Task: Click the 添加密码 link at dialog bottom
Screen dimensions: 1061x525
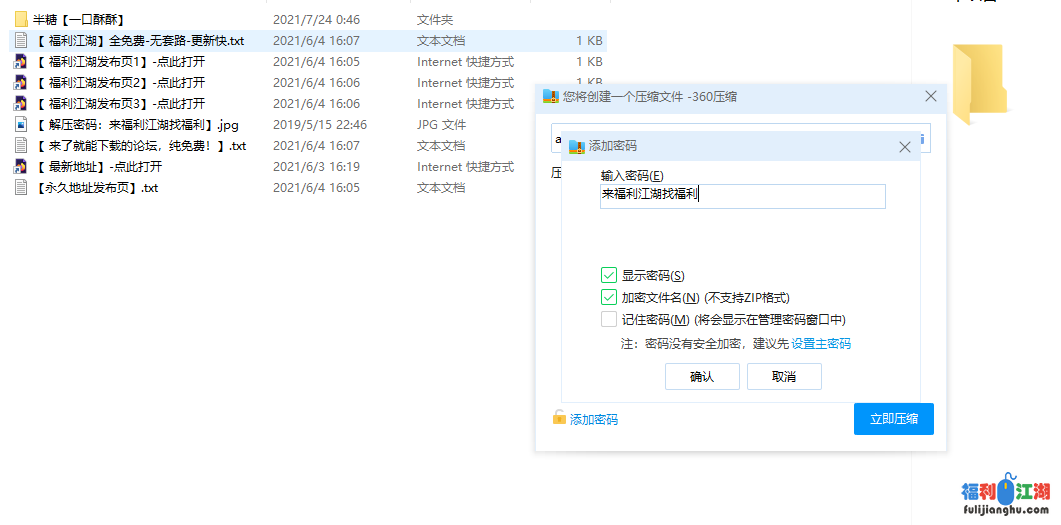Action: coord(593,419)
